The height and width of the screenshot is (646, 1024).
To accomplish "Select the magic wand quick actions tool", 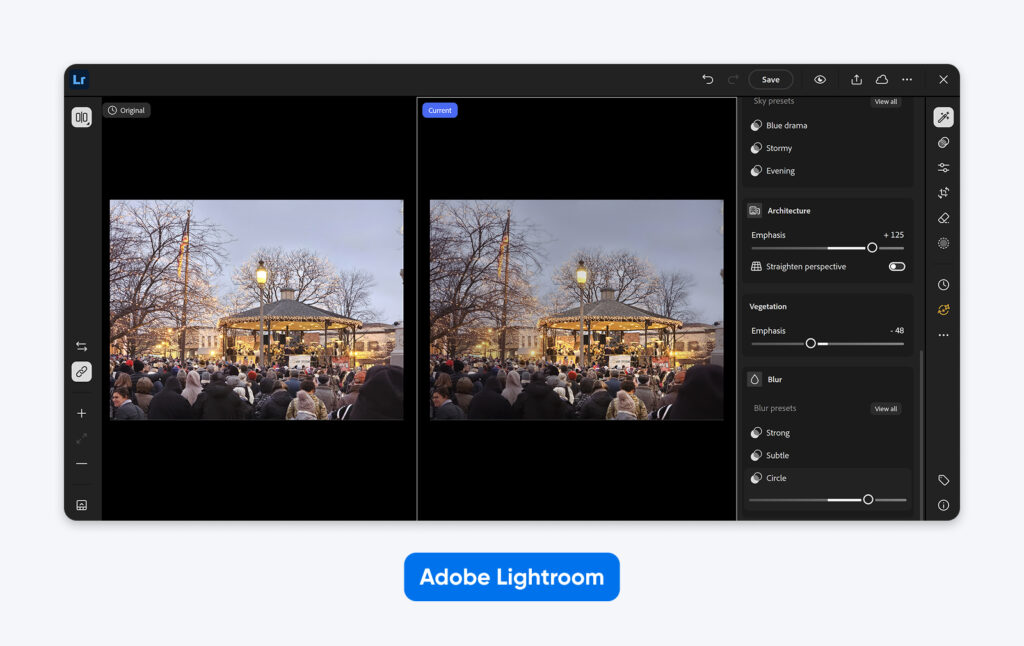I will point(943,117).
